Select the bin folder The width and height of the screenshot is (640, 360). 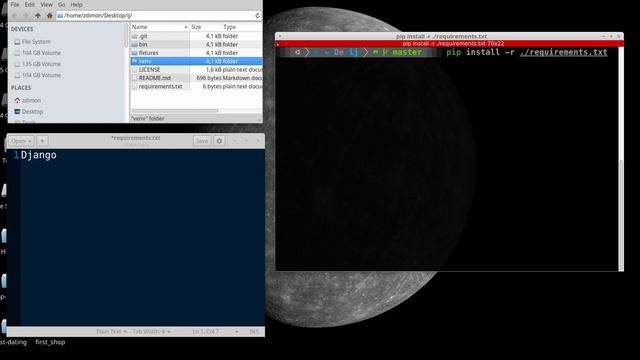tap(196, 44)
